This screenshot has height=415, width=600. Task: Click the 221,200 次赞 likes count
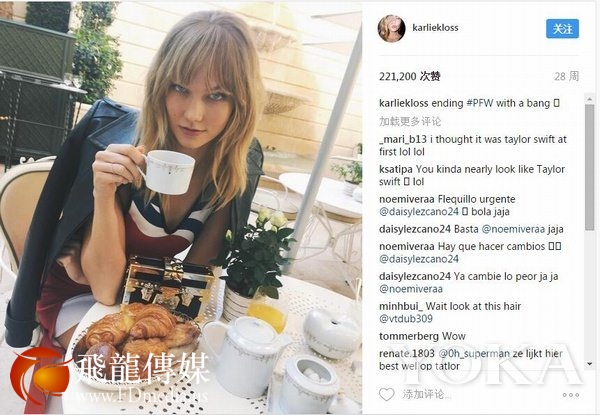pos(409,76)
